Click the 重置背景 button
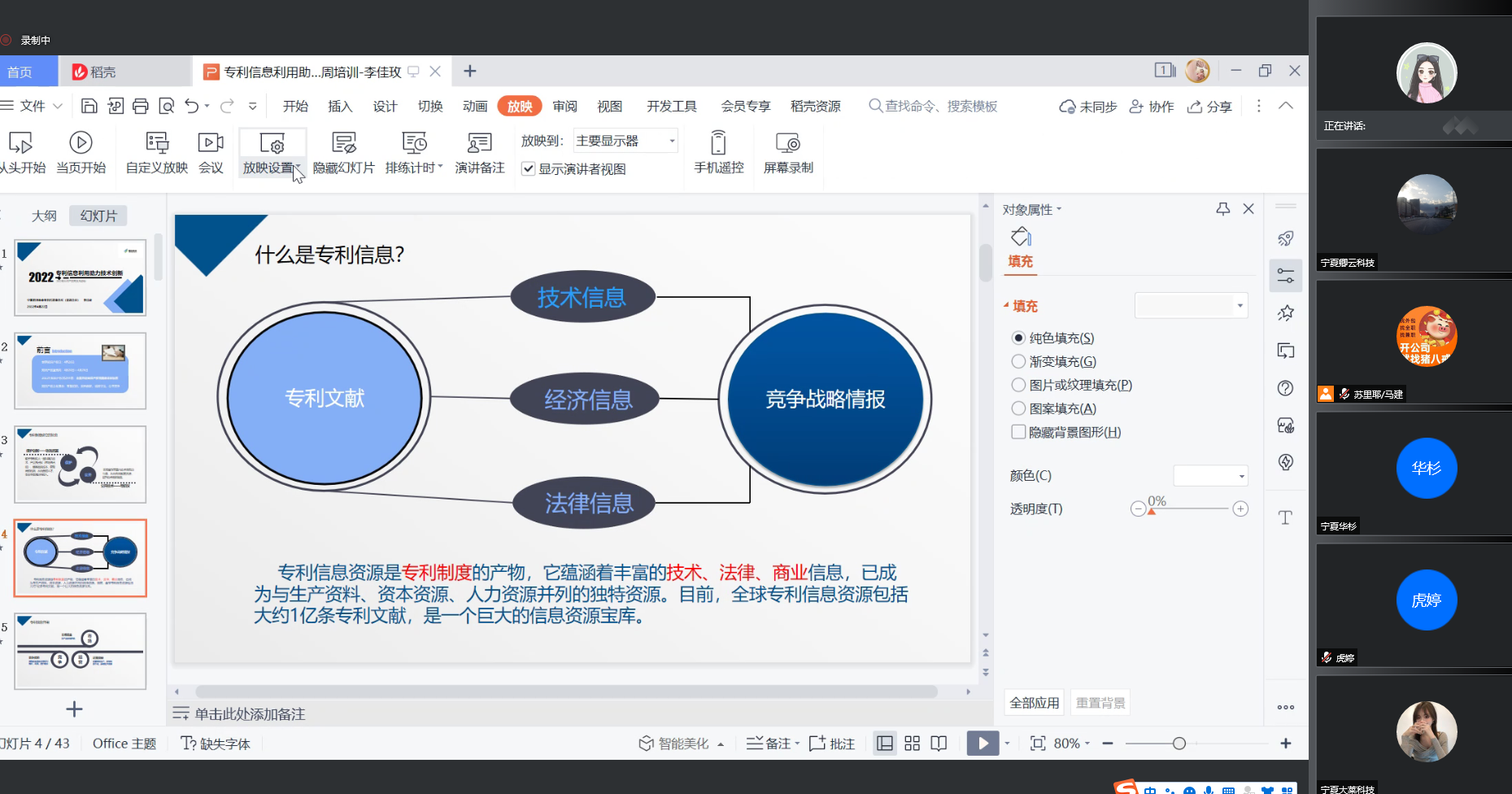The width and height of the screenshot is (1512, 794). point(1100,701)
